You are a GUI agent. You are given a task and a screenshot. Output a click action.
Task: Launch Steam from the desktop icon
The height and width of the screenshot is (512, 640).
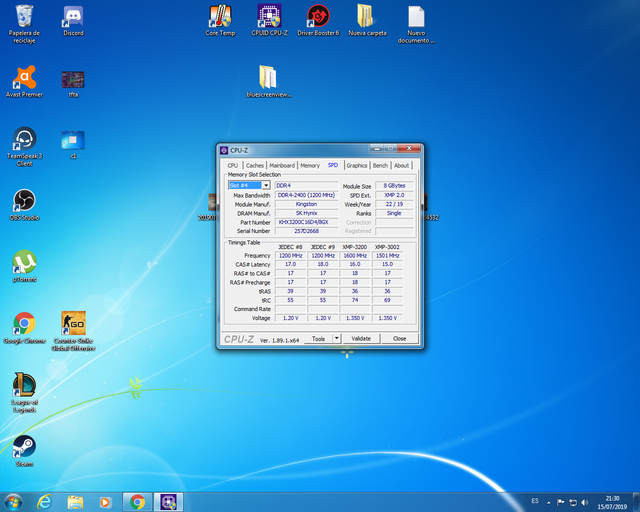[x=24, y=451]
